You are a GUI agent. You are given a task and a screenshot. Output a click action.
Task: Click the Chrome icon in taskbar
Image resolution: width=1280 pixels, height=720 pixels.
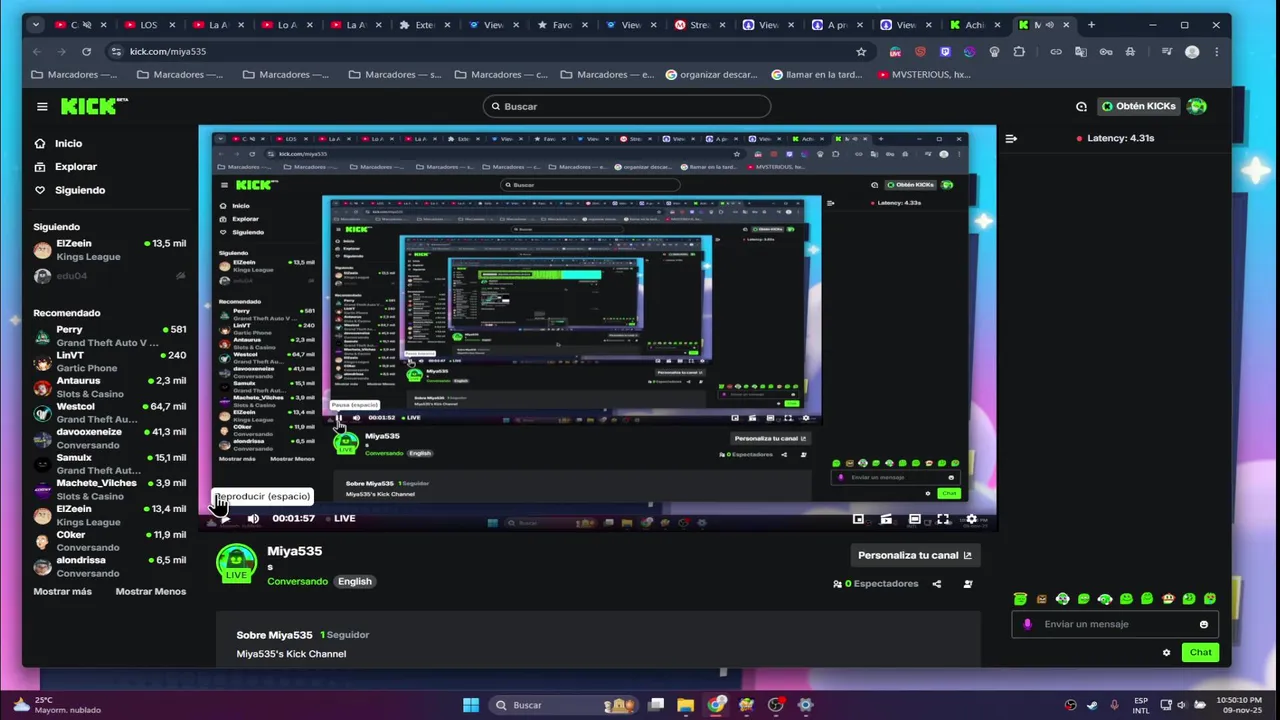[716, 705]
